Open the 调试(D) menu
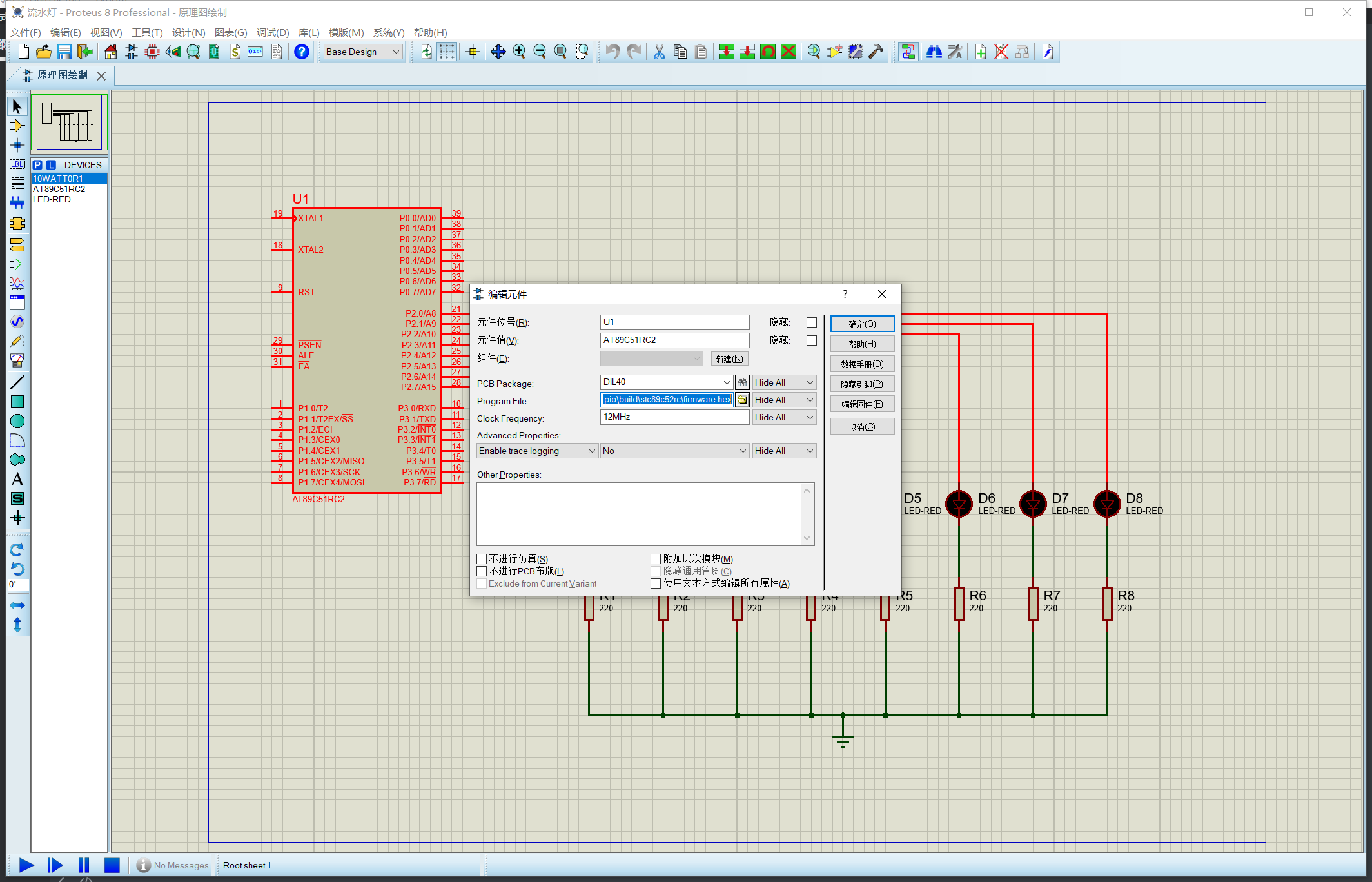Screen dimensions: 1372x882 click(x=273, y=32)
